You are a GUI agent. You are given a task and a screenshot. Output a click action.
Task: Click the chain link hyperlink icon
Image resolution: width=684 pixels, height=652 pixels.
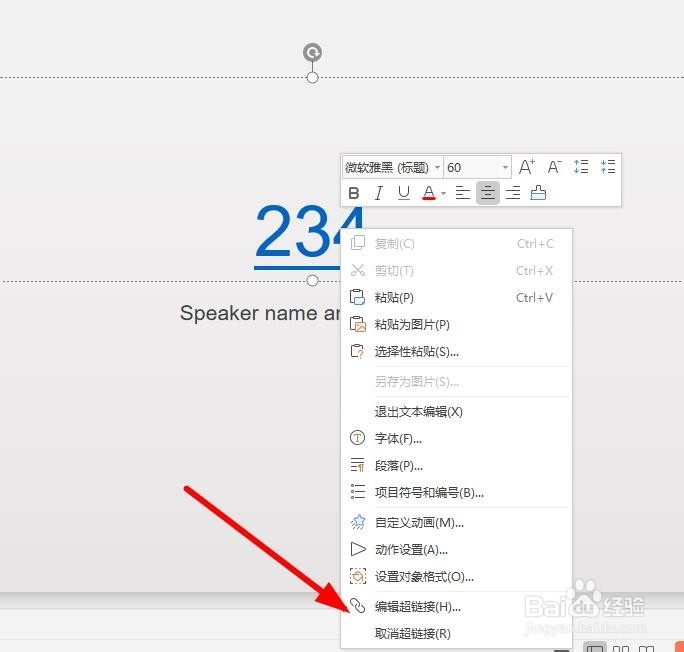click(x=358, y=605)
